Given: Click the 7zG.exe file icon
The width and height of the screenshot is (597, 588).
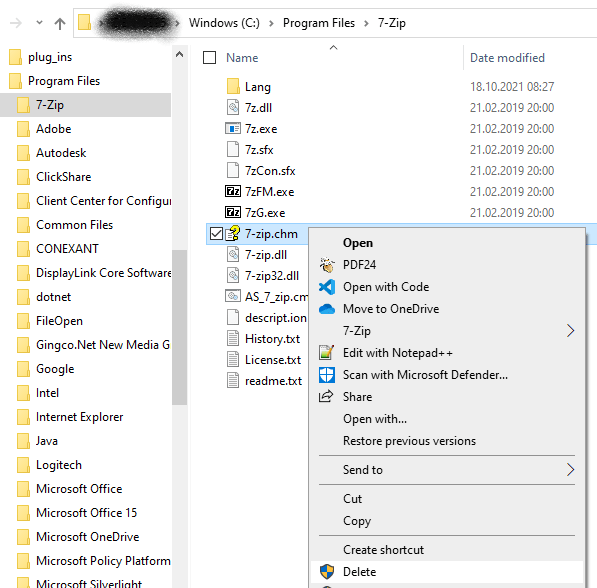Looking at the screenshot, I should coord(233,212).
